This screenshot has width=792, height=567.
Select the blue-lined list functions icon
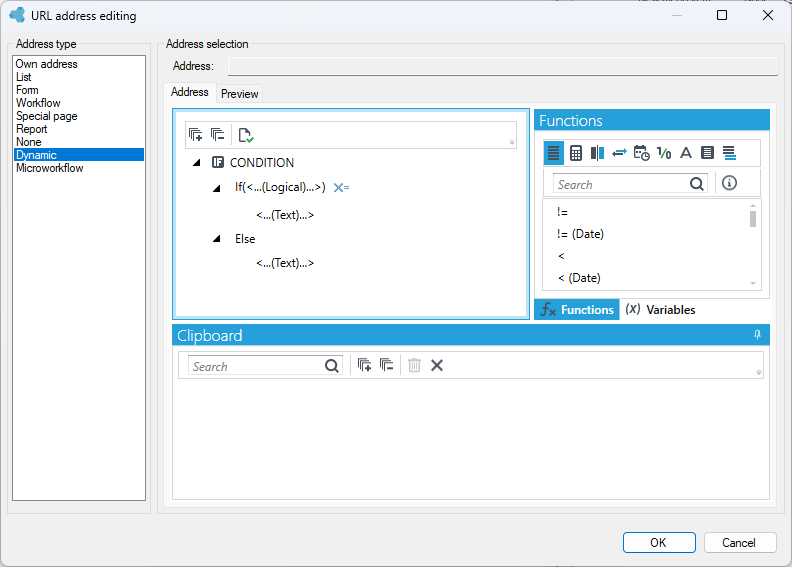pyautogui.click(x=729, y=153)
